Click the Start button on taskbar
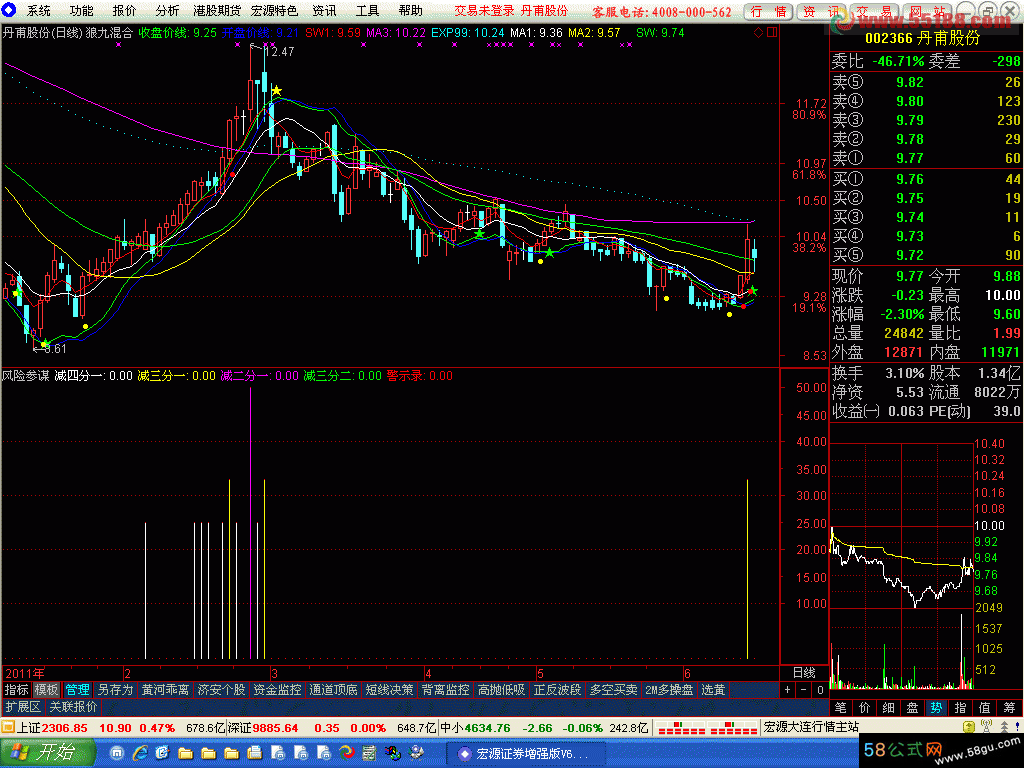The width and height of the screenshot is (1024, 768). (x=49, y=751)
